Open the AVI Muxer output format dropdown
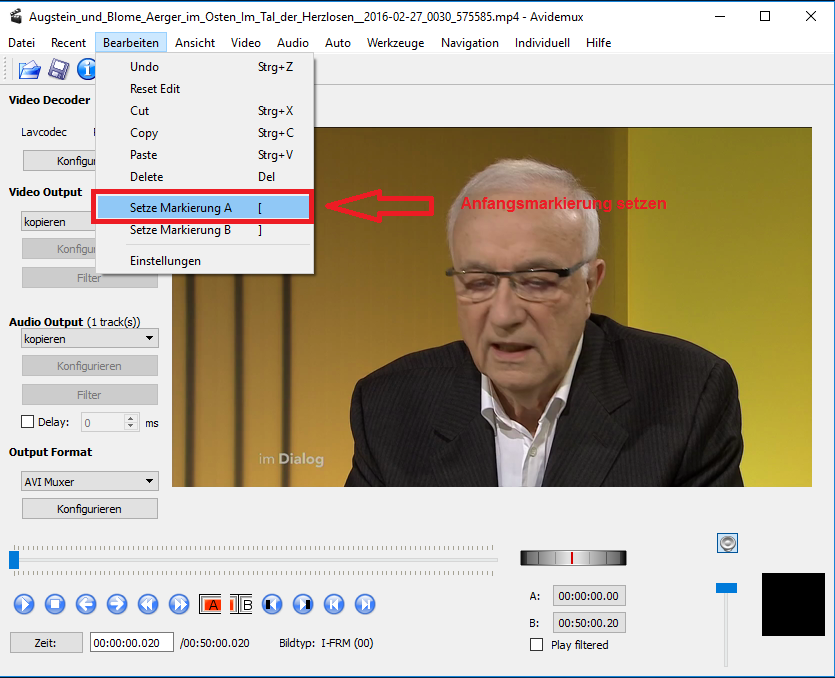The height and width of the screenshot is (678, 835). coord(90,482)
